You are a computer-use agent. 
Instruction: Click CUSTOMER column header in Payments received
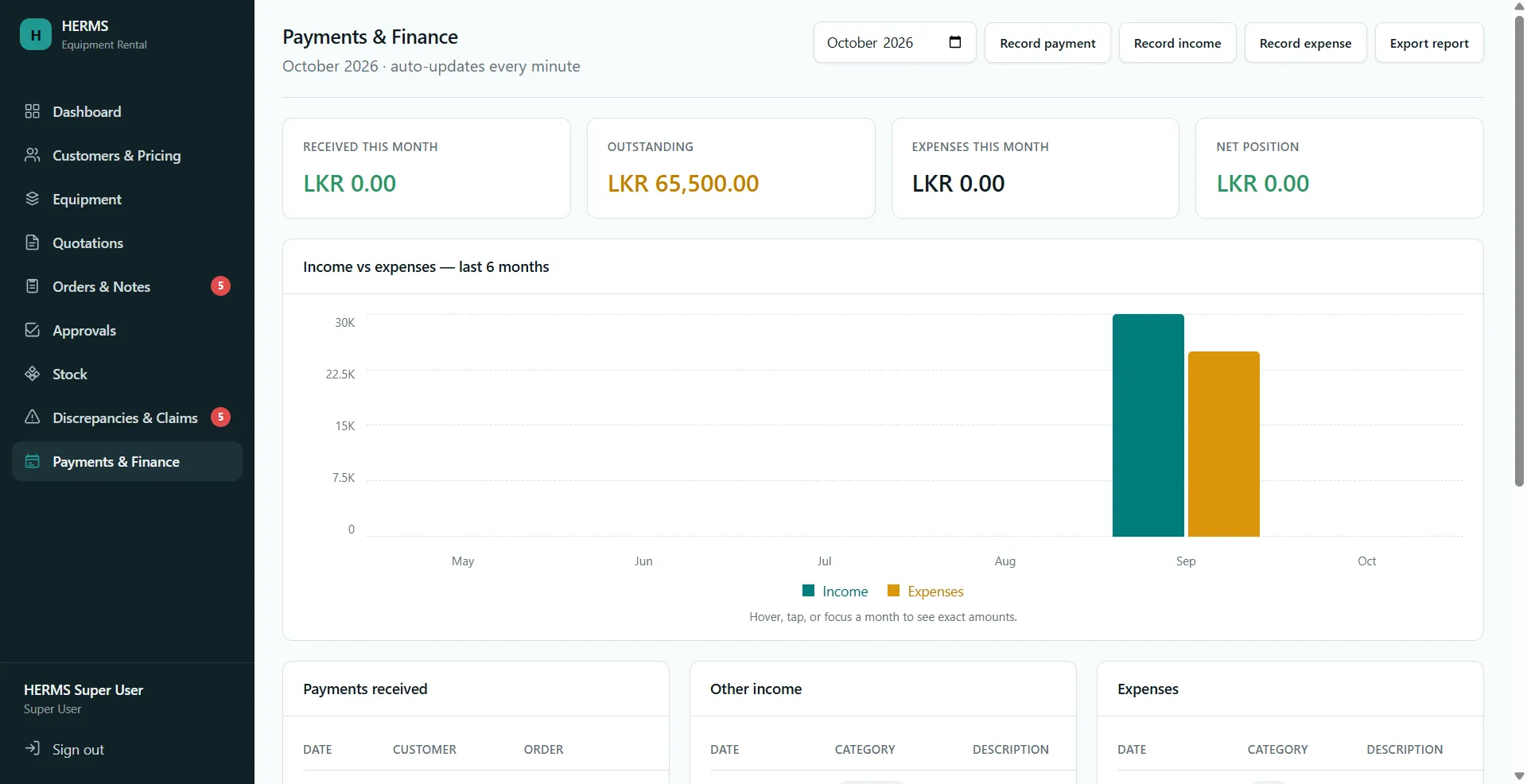pyautogui.click(x=425, y=749)
